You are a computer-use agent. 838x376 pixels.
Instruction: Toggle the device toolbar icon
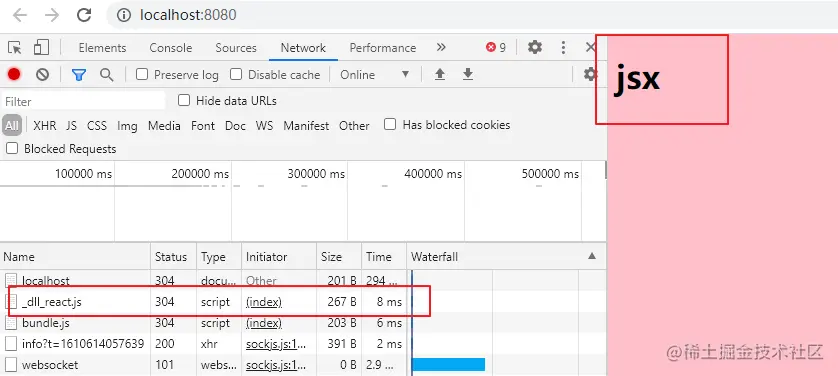(x=41, y=48)
